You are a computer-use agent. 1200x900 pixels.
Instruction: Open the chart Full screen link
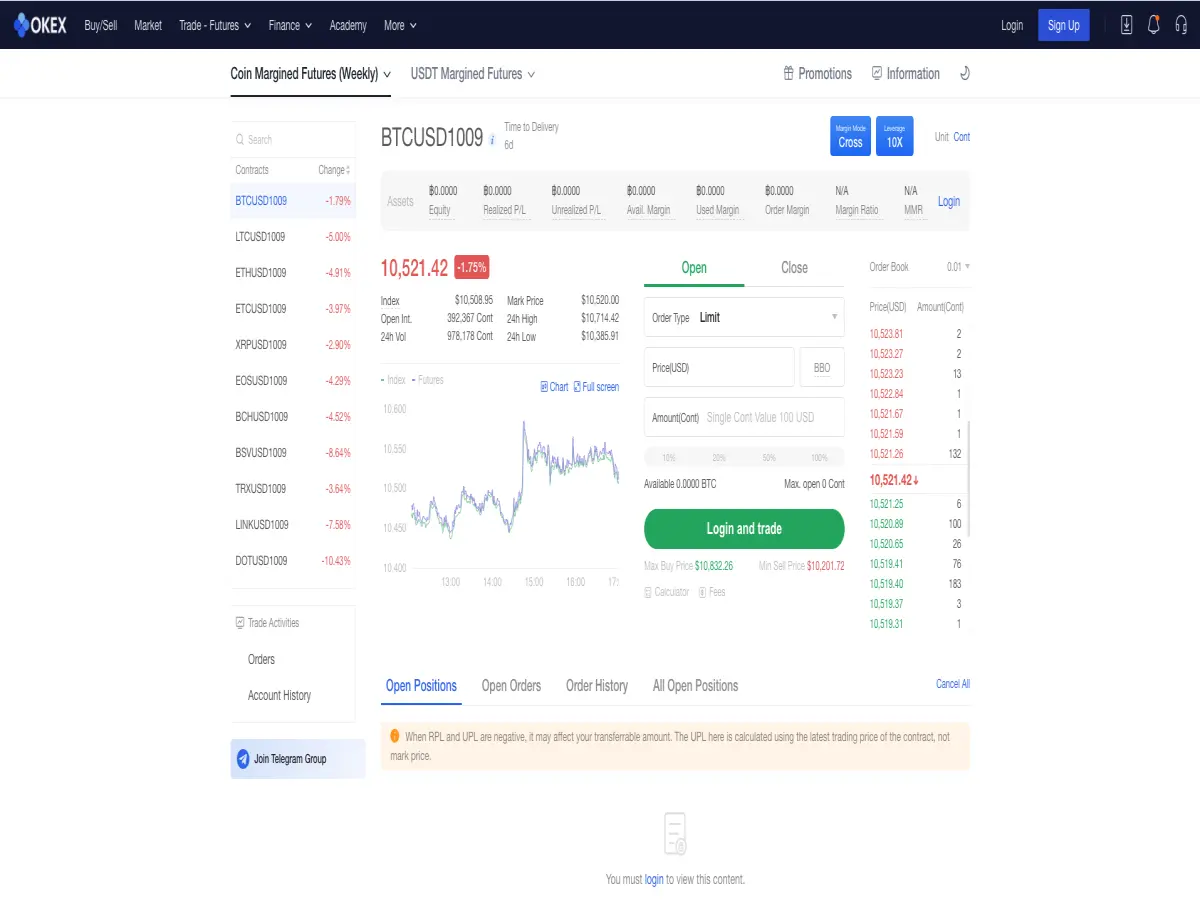tap(596, 387)
